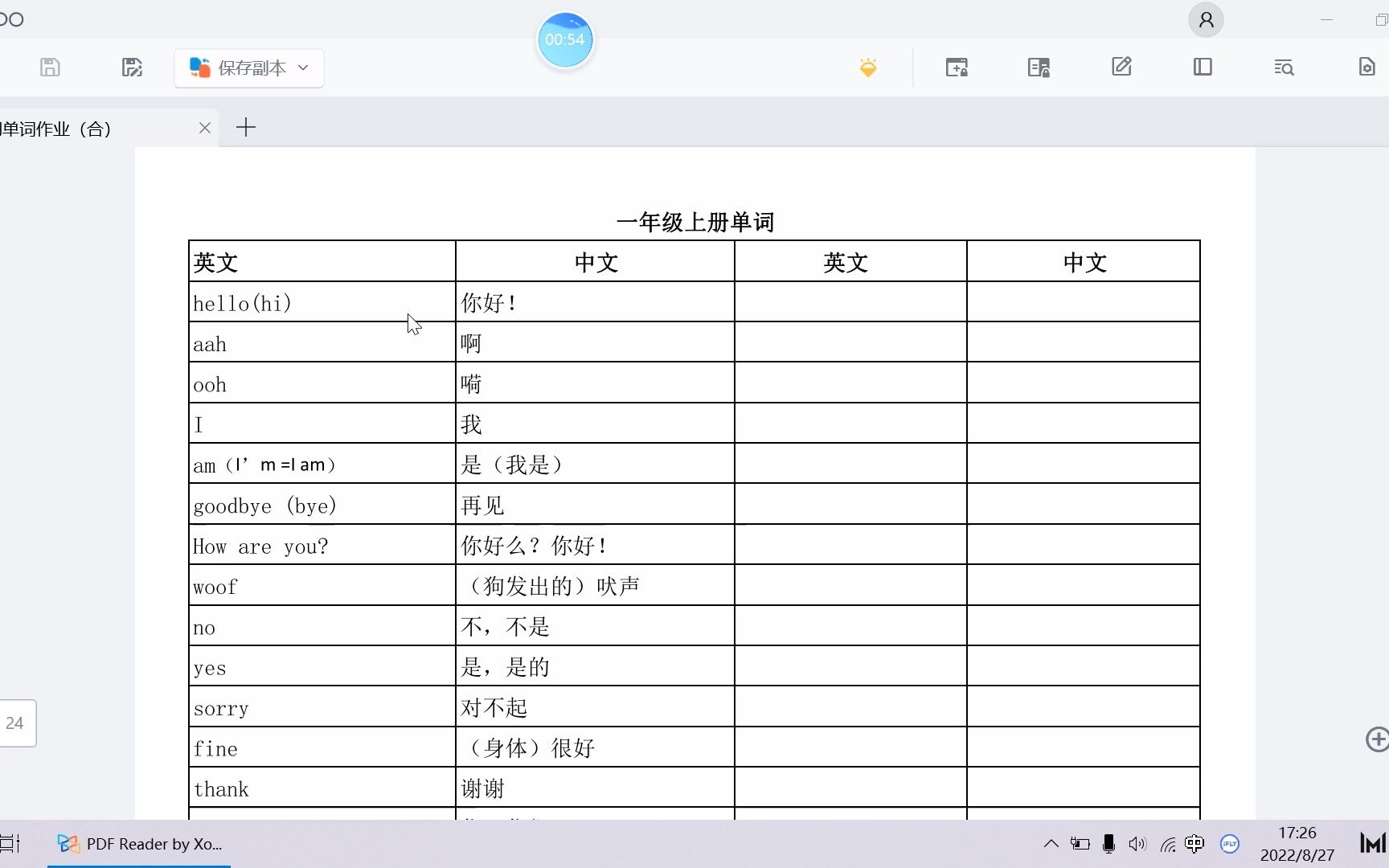
Task: Click the 中 input method tray icon
Action: tap(1194, 844)
